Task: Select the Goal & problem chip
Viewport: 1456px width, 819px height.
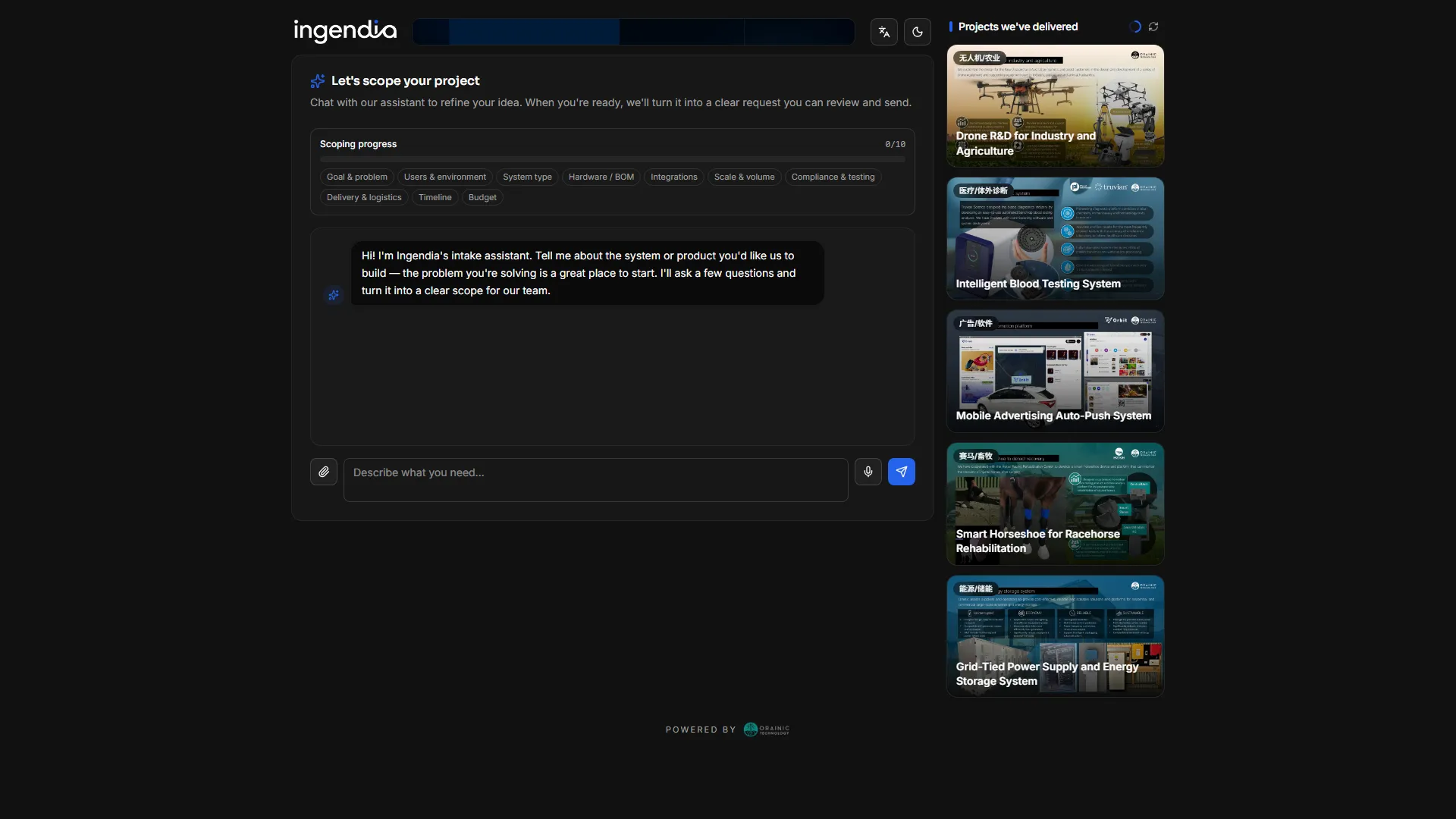Action: point(357,177)
